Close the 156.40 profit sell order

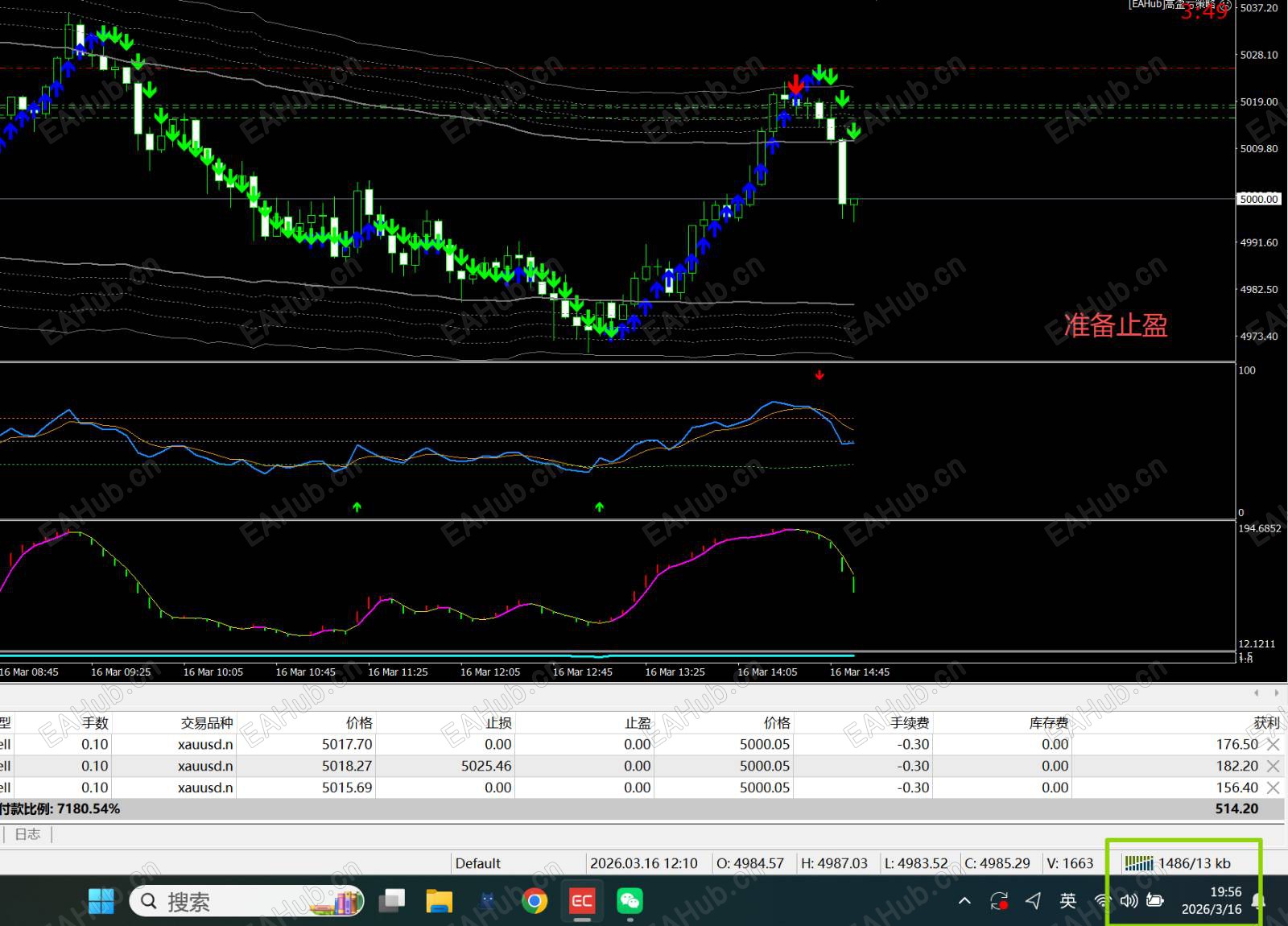1273,788
